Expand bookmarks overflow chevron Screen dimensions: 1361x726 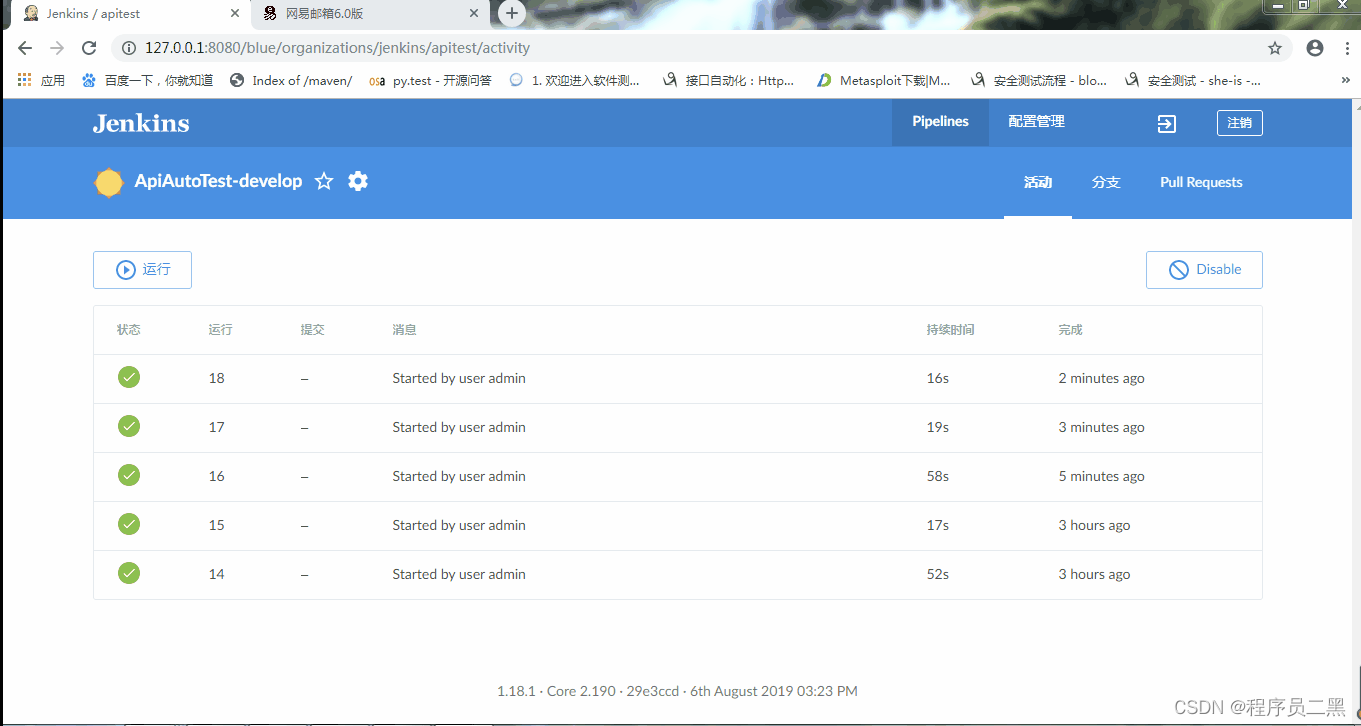[1345, 80]
